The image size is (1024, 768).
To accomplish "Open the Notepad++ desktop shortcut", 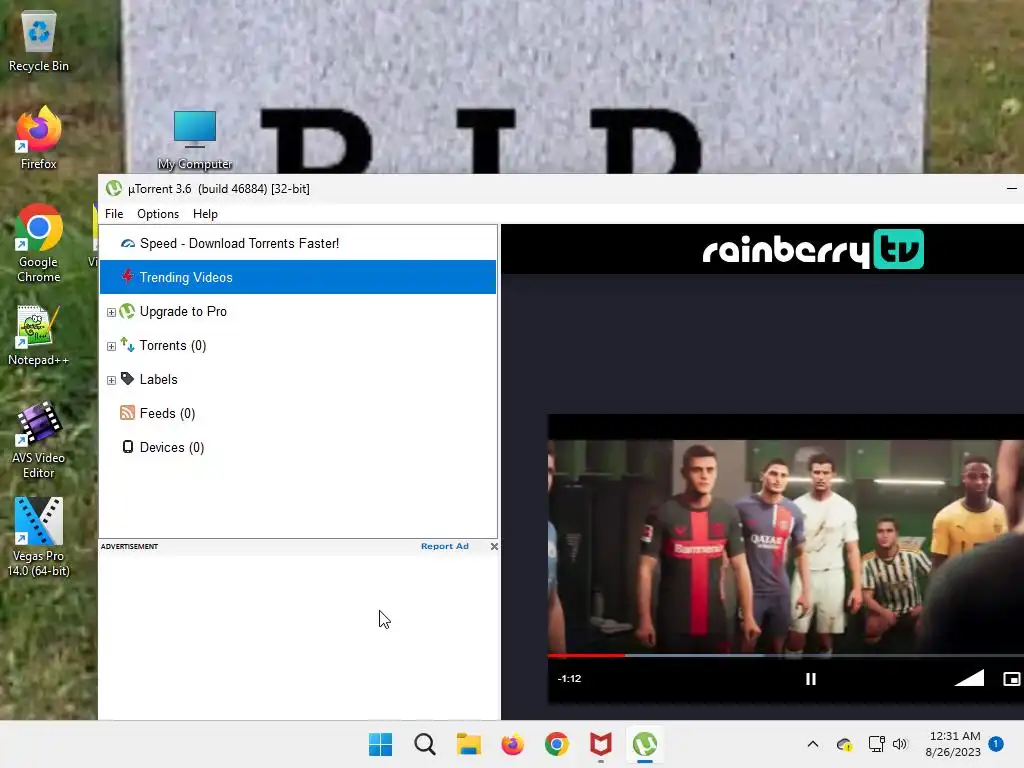I will (39, 336).
